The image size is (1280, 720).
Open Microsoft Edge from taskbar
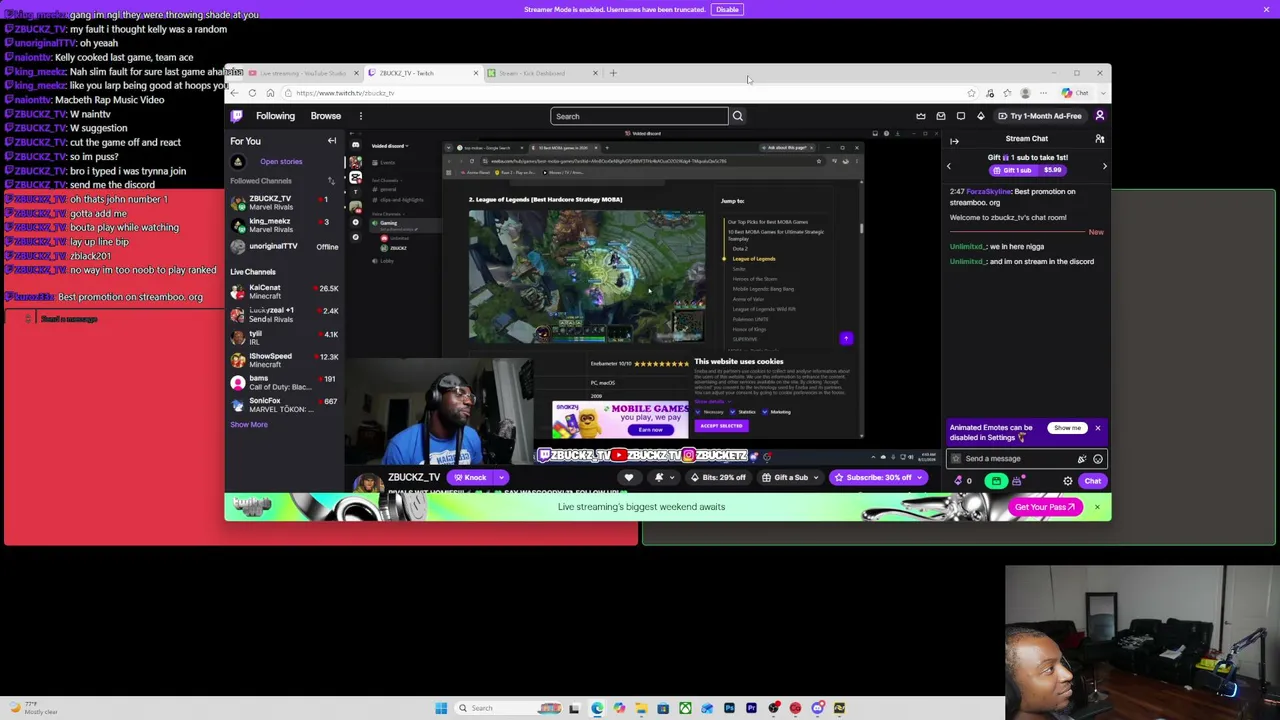point(597,708)
